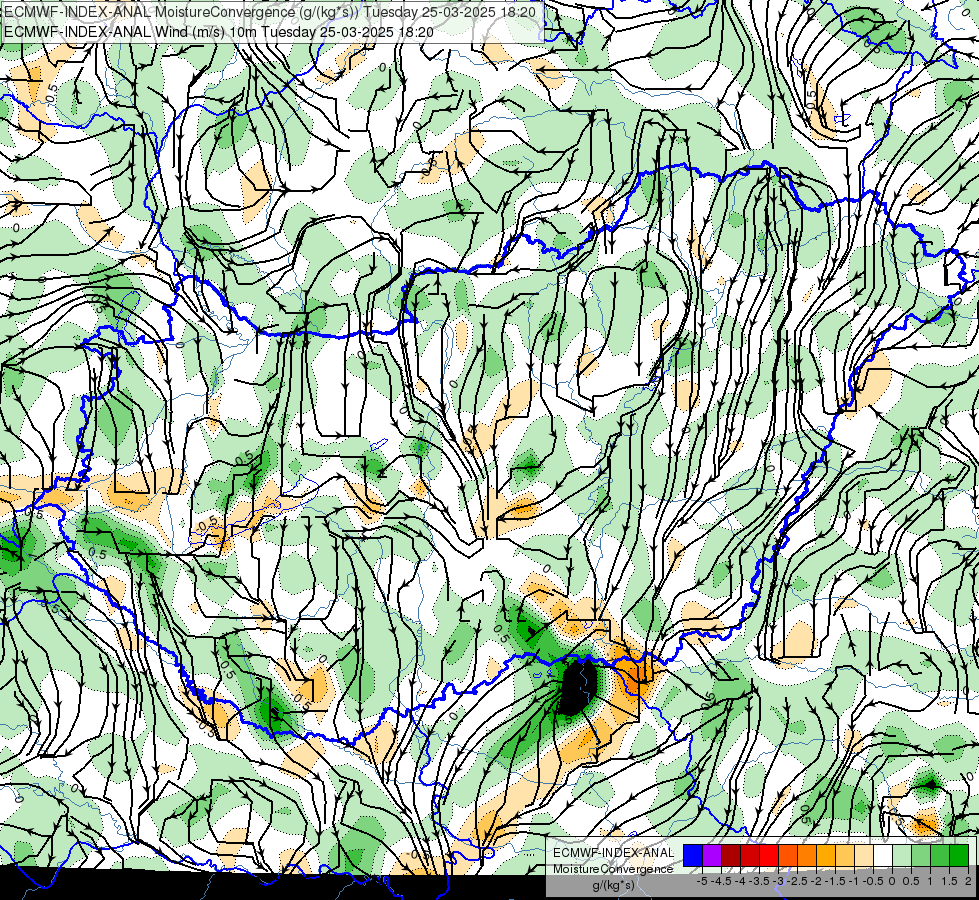Screen dimensions: 979x900
Task: Click the legend scale value 2
Action: [968, 881]
